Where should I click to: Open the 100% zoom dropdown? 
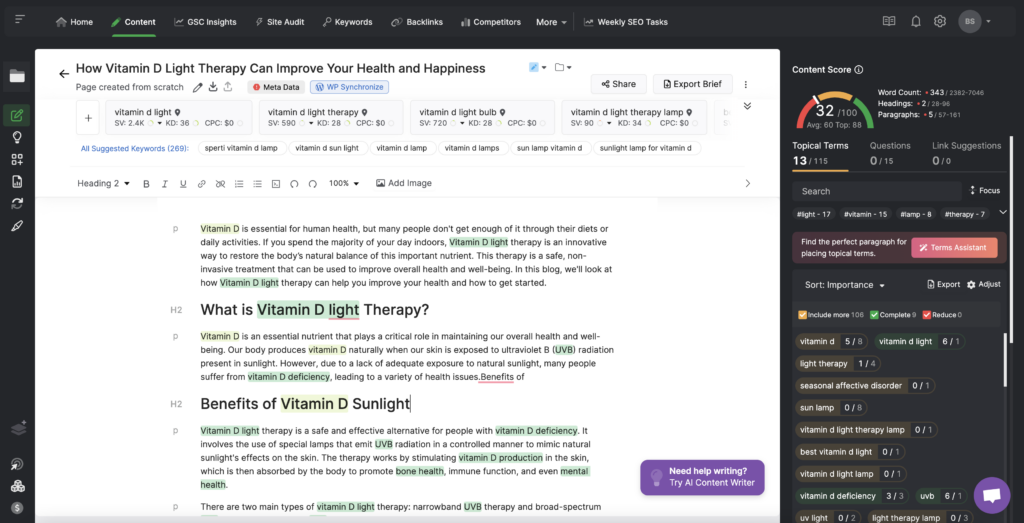click(344, 184)
